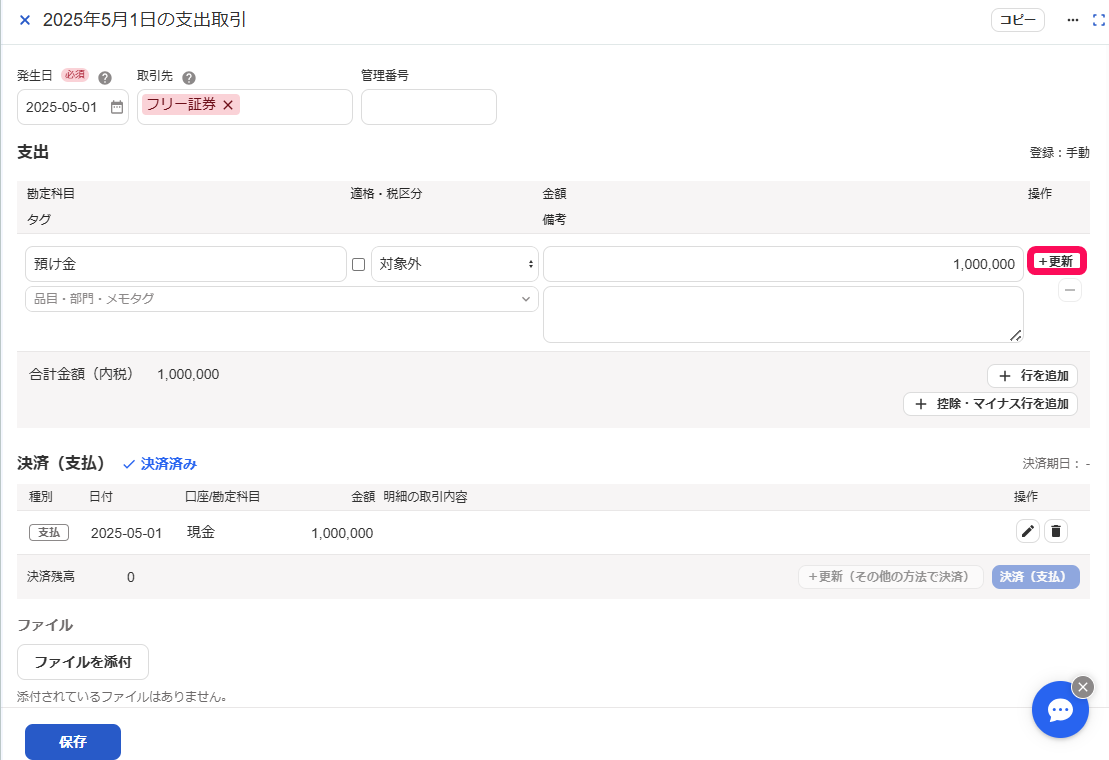Image resolution: width=1109 pixels, height=760 pixels.
Task: Close the expense transaction panel with X
Action: point(25,20)
